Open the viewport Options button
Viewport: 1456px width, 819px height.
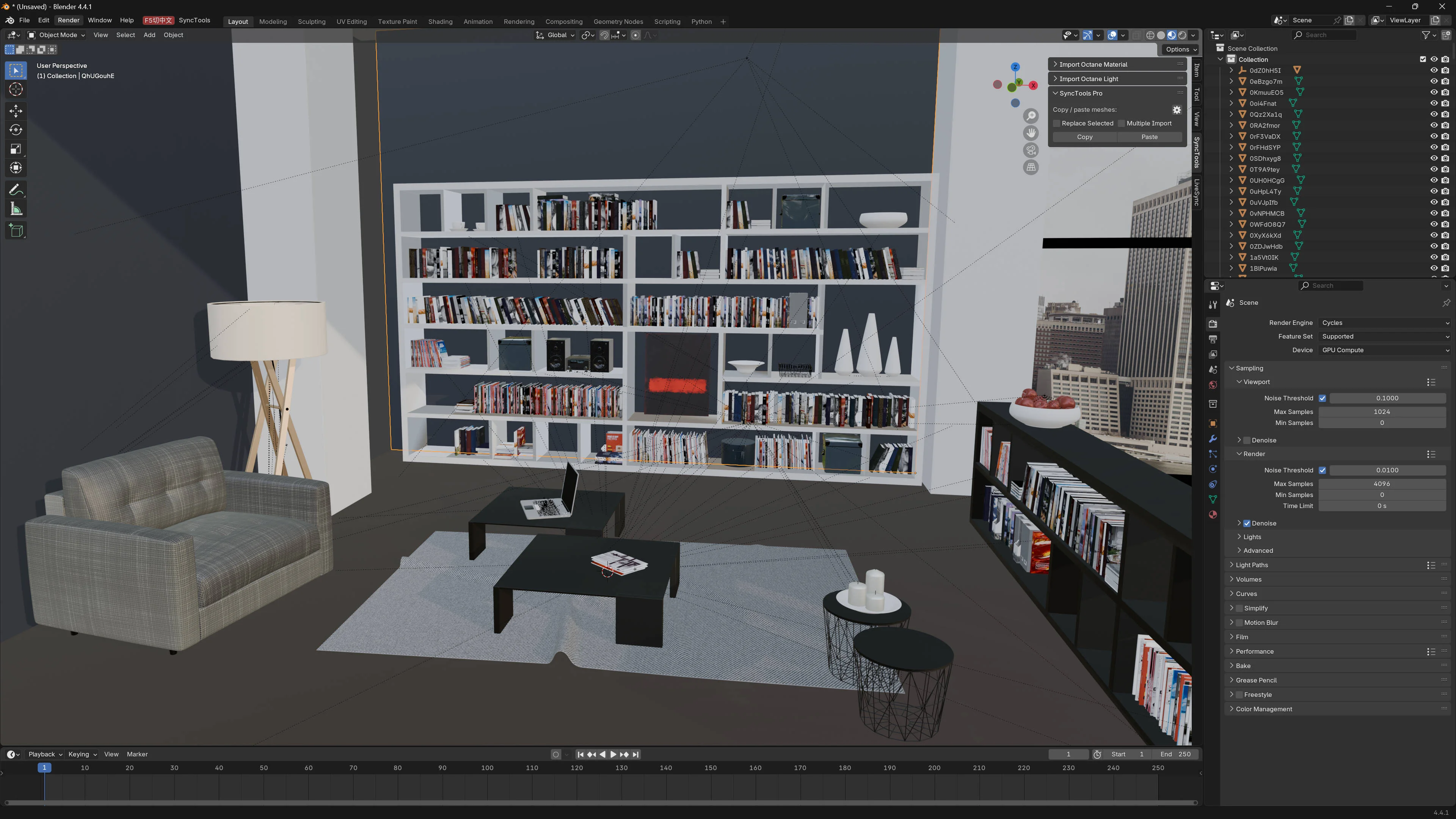pos(1180,50)
